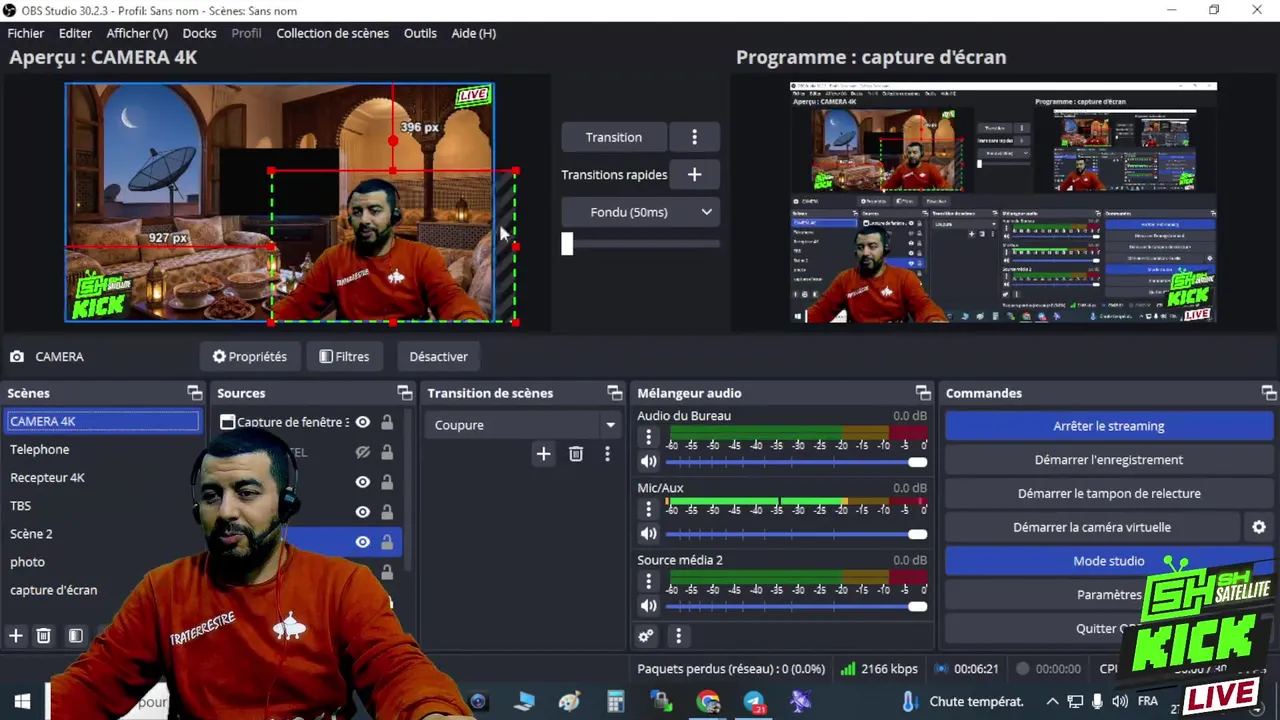Image resolution: width=1280 pixels, height=720 pixels.
Task: Open the Fichier menu
Action: (26, 33)
